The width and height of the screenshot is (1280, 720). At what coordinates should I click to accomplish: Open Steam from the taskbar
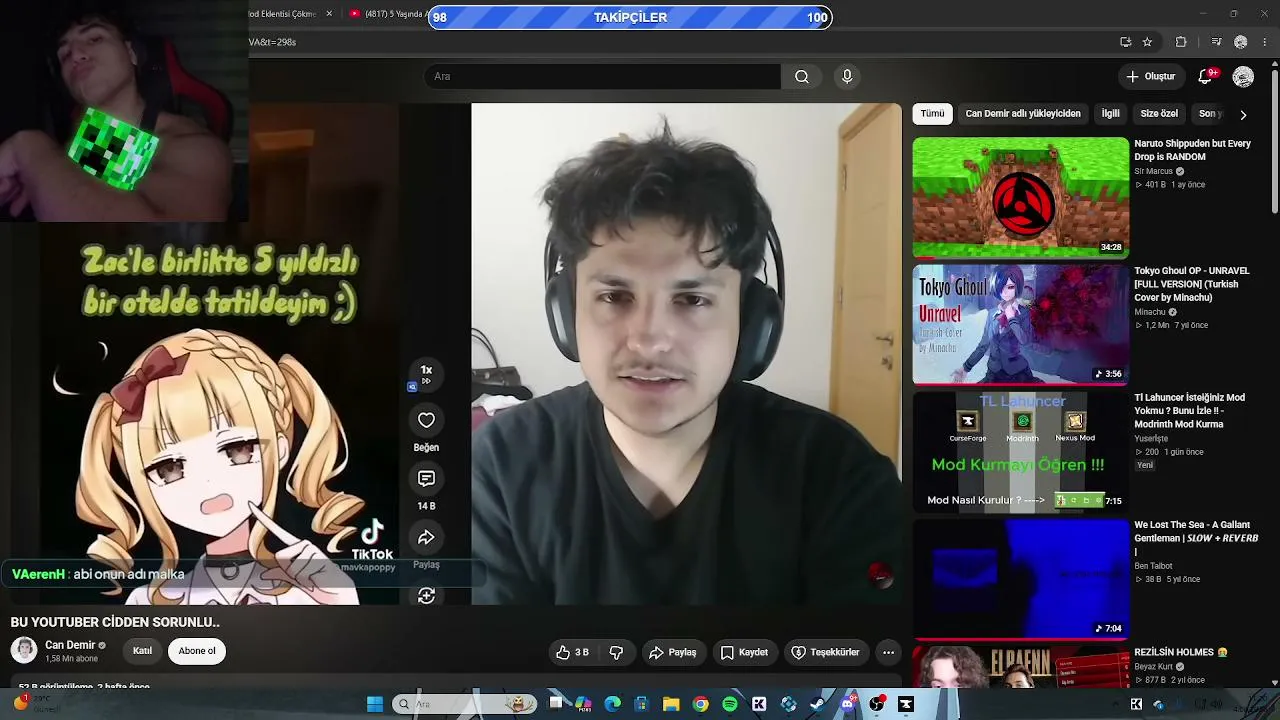[x=818, y=704]
